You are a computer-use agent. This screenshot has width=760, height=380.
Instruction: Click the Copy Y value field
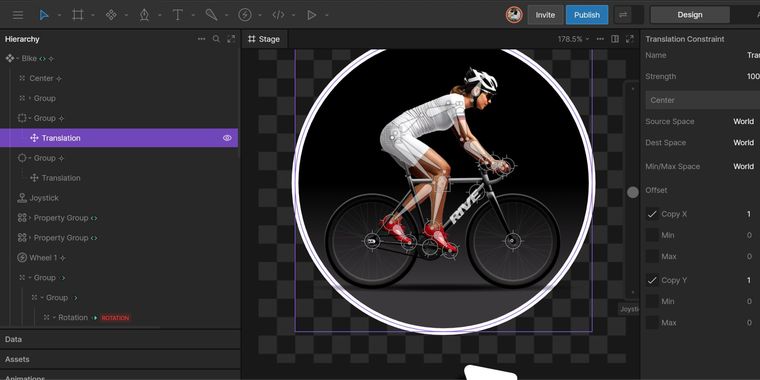point(749,280)
